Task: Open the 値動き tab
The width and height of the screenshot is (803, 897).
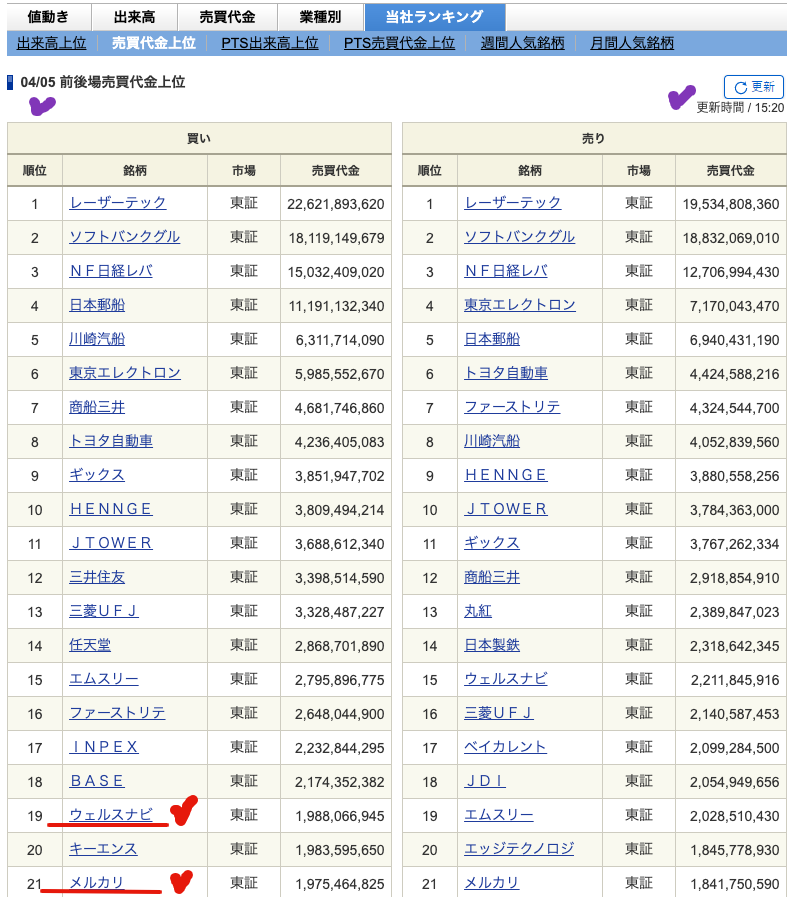Action: click(x=49, y=17)
